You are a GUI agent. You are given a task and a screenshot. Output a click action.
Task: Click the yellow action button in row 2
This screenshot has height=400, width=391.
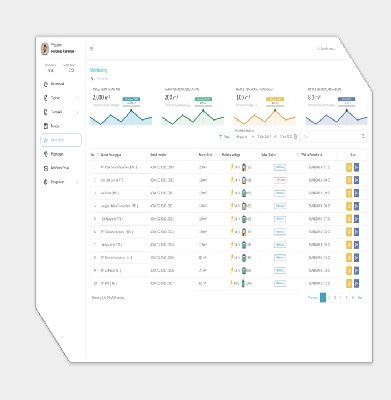349,180
